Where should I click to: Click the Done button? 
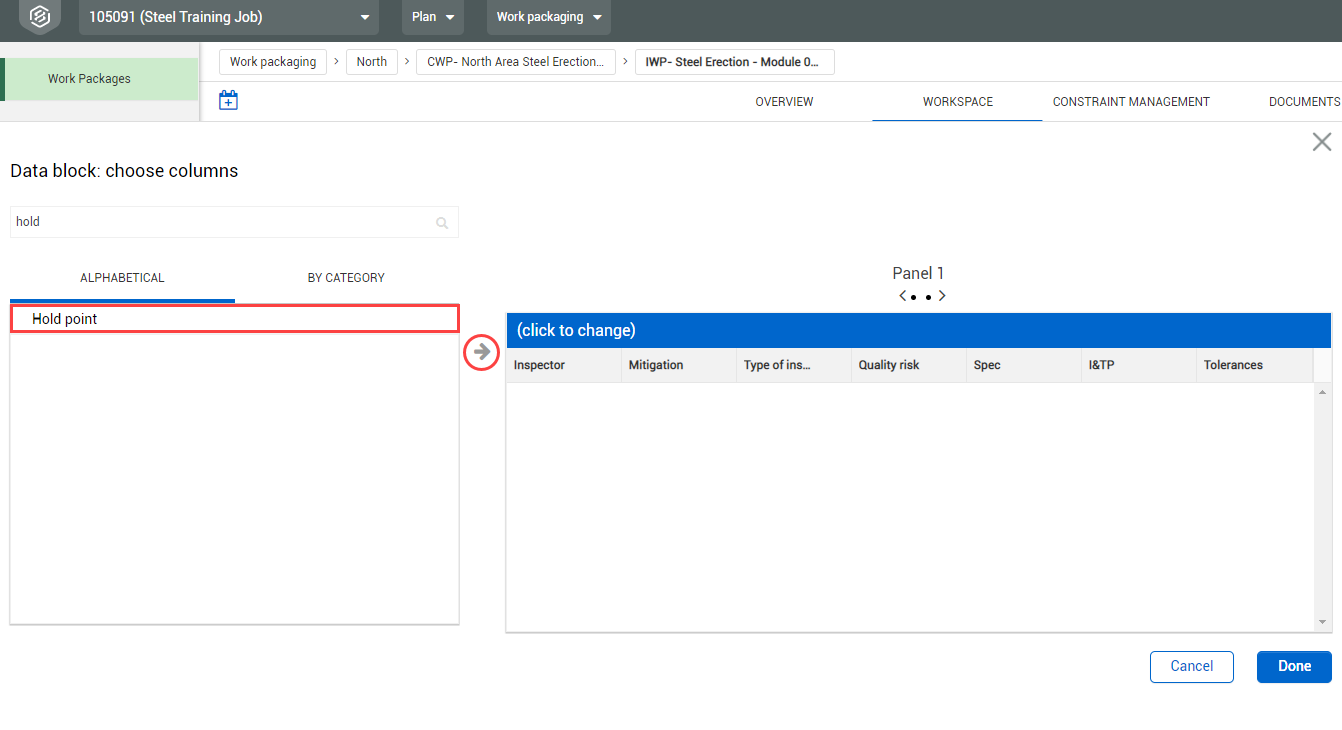pyautogui.click(x=1293, y=667)
